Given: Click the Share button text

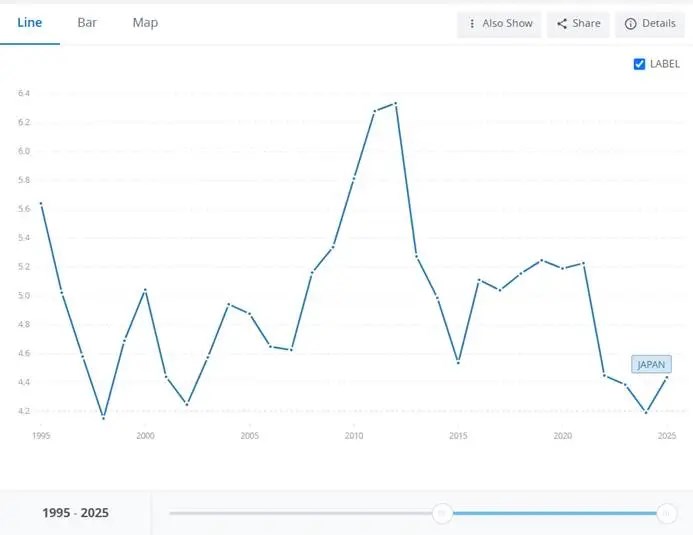Looking at the screenshot, I should (x=586, y=23).
